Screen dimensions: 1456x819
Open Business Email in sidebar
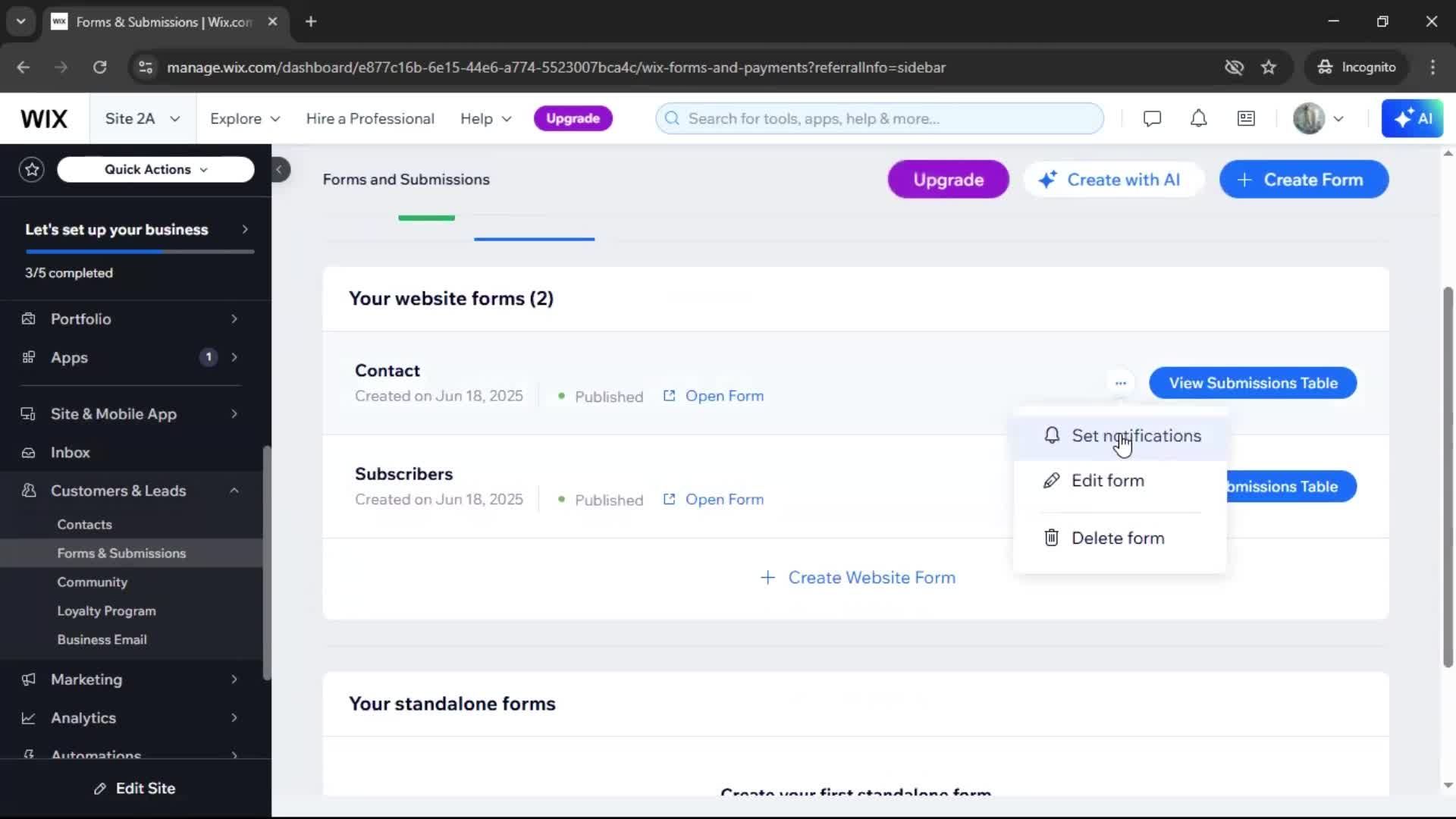102,639
